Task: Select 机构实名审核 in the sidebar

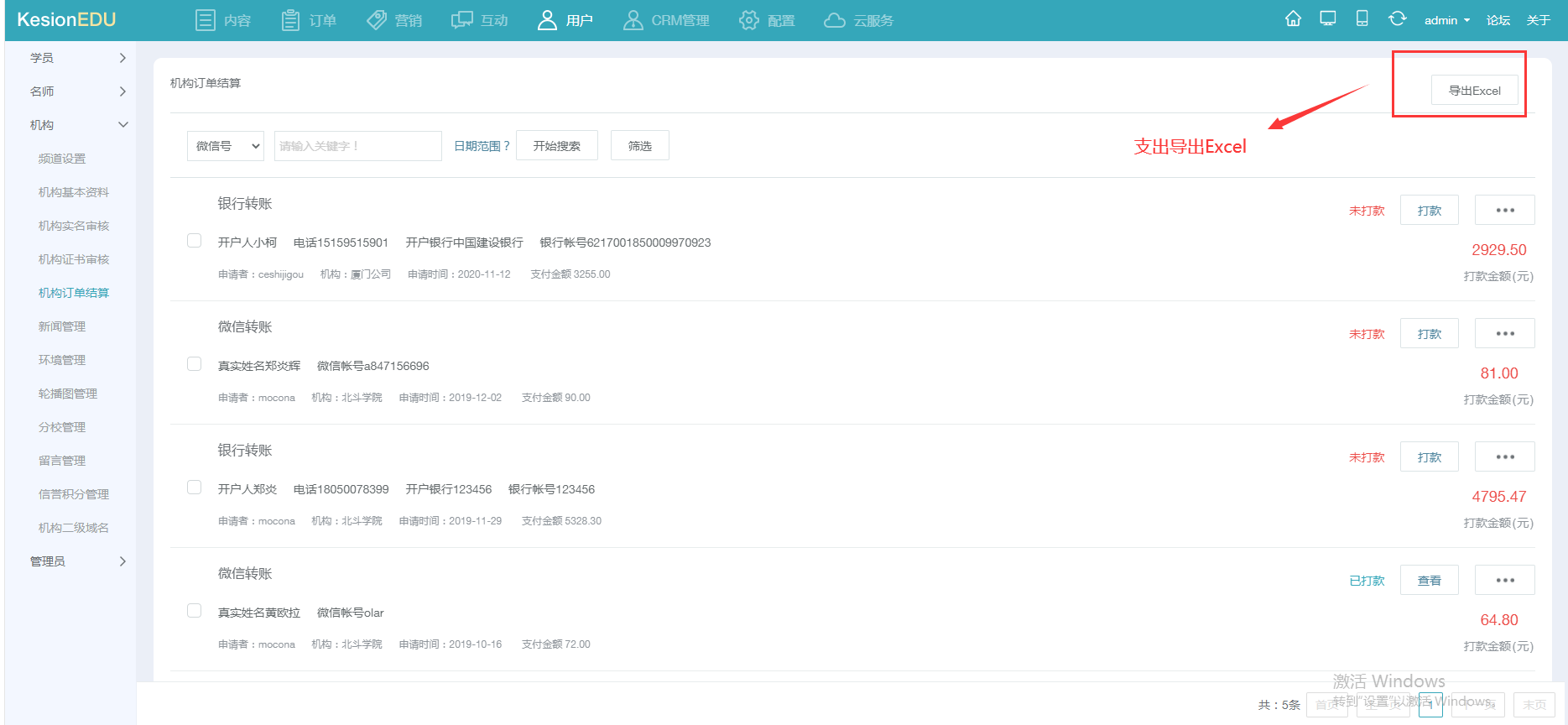Action: [x=74, y=226]
